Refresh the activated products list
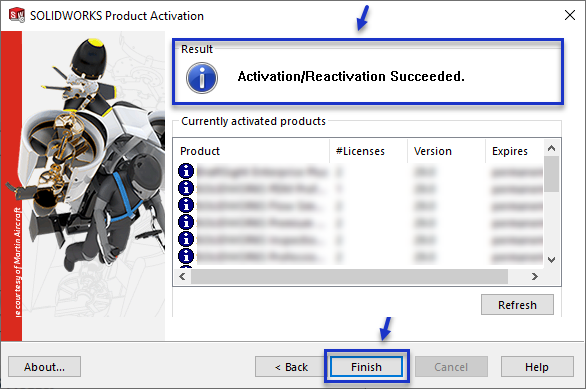The height and width of the screenshot is (389, 586). (x=517, y=305)
